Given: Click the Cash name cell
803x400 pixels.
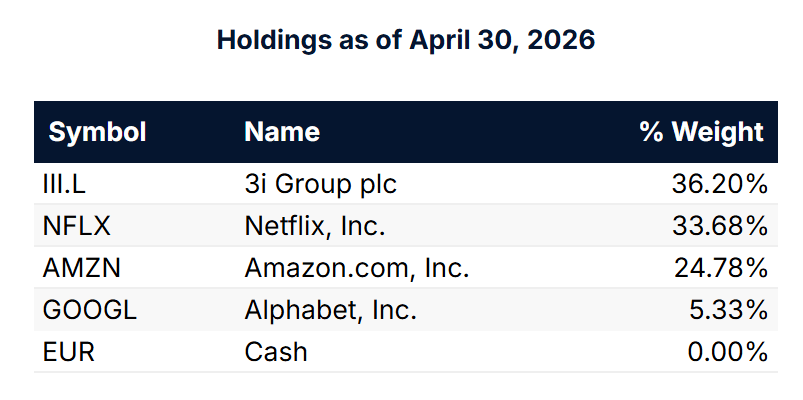Looking at the screenshot, I should (x=276, y=352).
